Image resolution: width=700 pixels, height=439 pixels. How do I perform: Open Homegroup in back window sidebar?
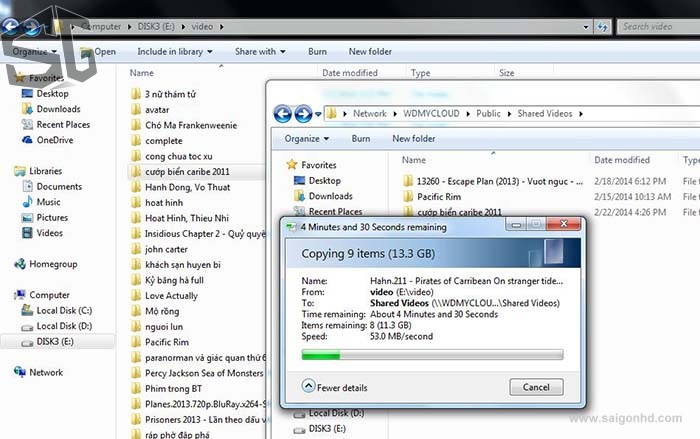(x=53, y=264)
